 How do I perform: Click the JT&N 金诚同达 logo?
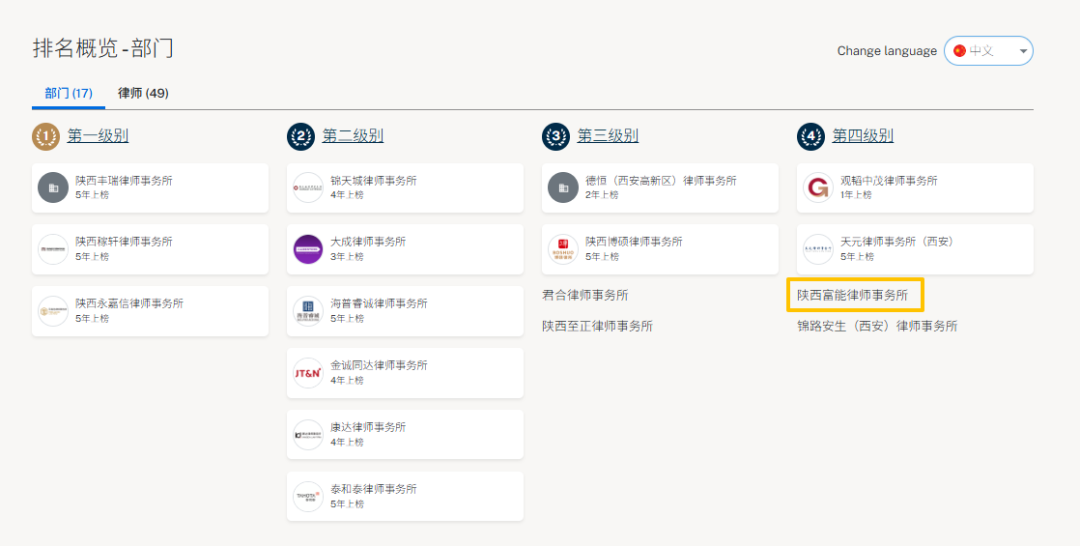(308, 373)
